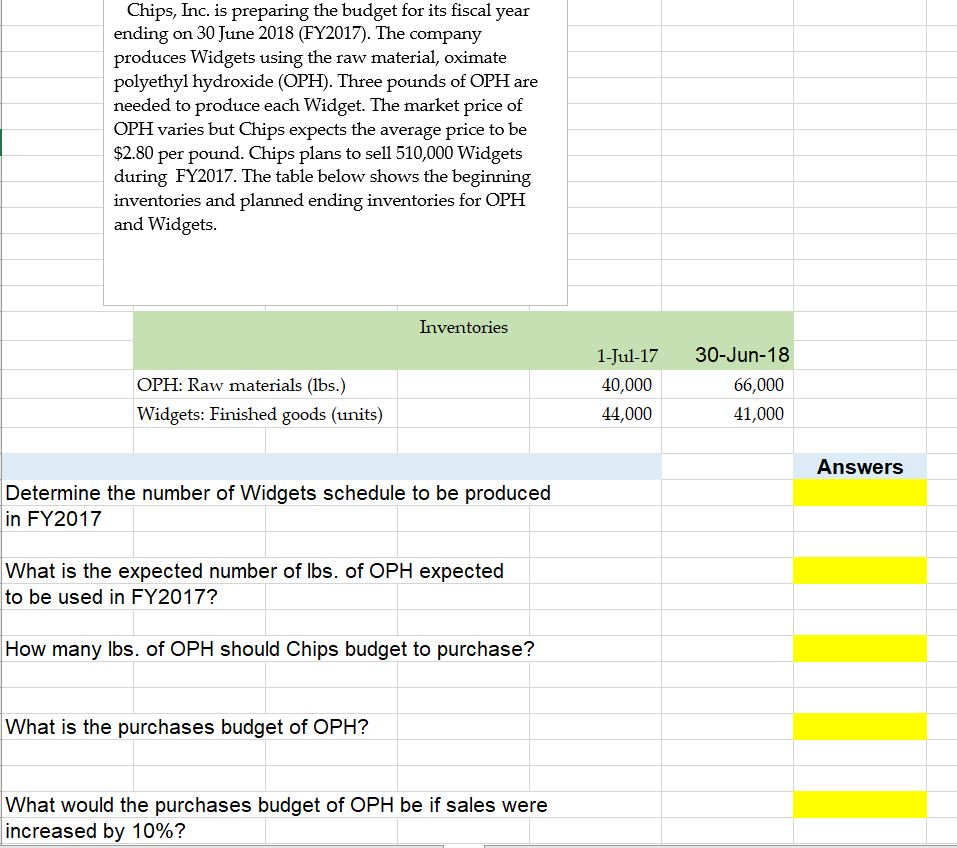Click 'What is the purchases budget of OPH?' cell
The height and width of the screenshot is (848, 957).
click(188, 727)
